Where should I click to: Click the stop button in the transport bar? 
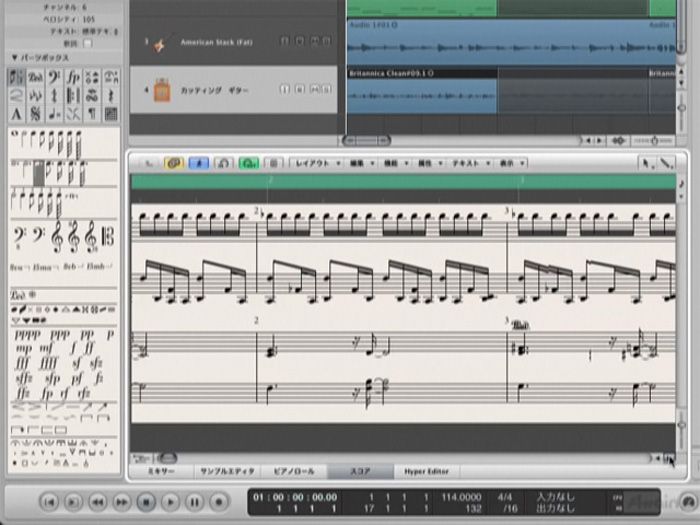click(x=146, y=500)
